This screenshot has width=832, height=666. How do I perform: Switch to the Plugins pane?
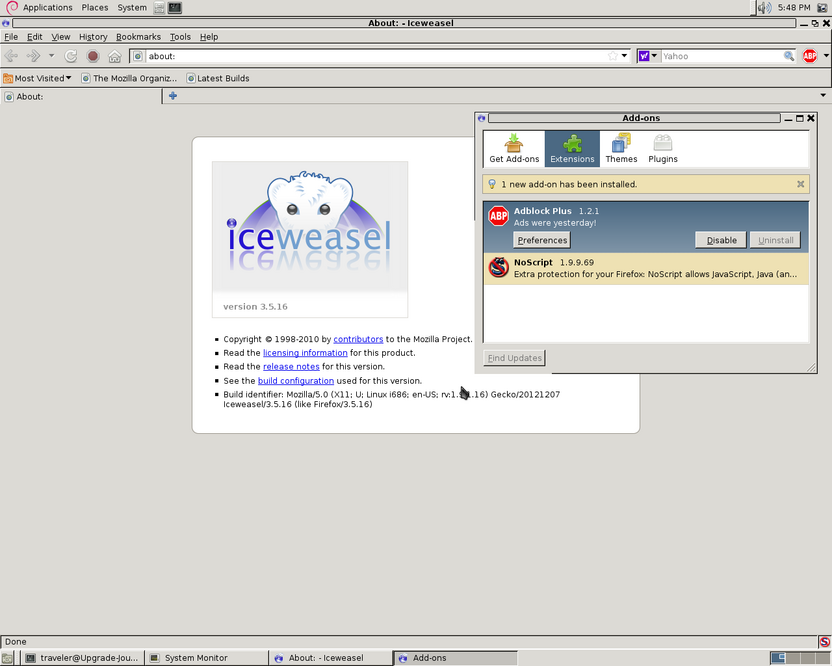tap(663, 149)
